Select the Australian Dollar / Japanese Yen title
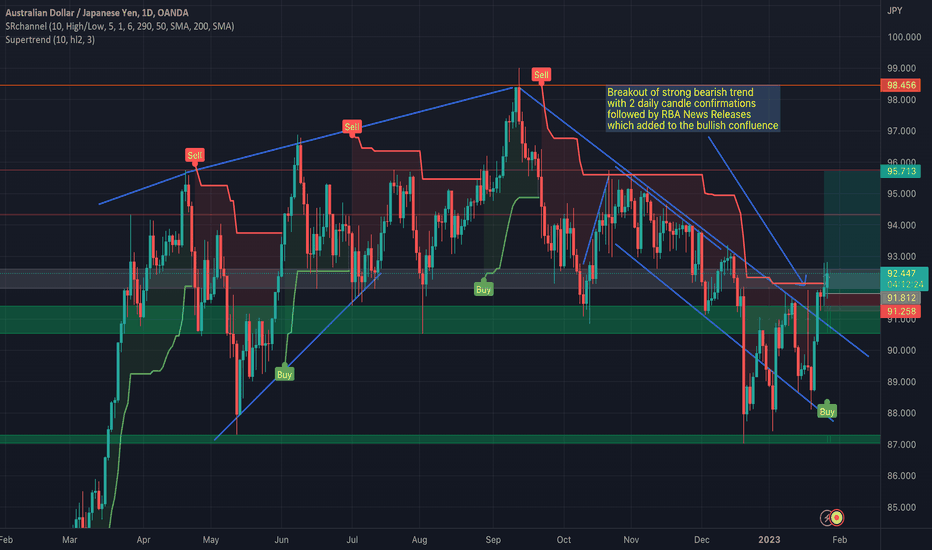932x550 pixels. (97, 12)
